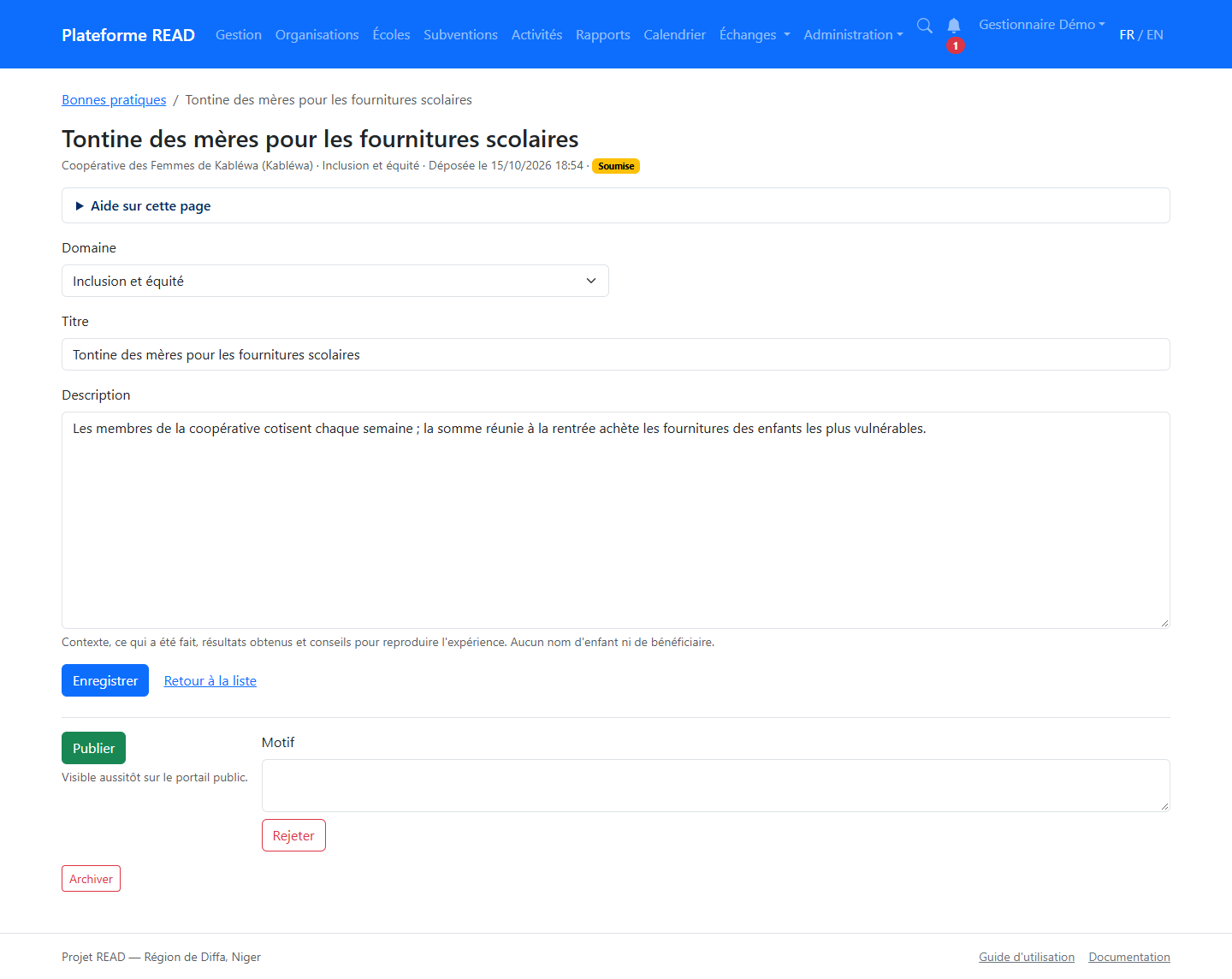
Task: Click the Plateforme READ brand link
Action: click(x=128, y=34)
